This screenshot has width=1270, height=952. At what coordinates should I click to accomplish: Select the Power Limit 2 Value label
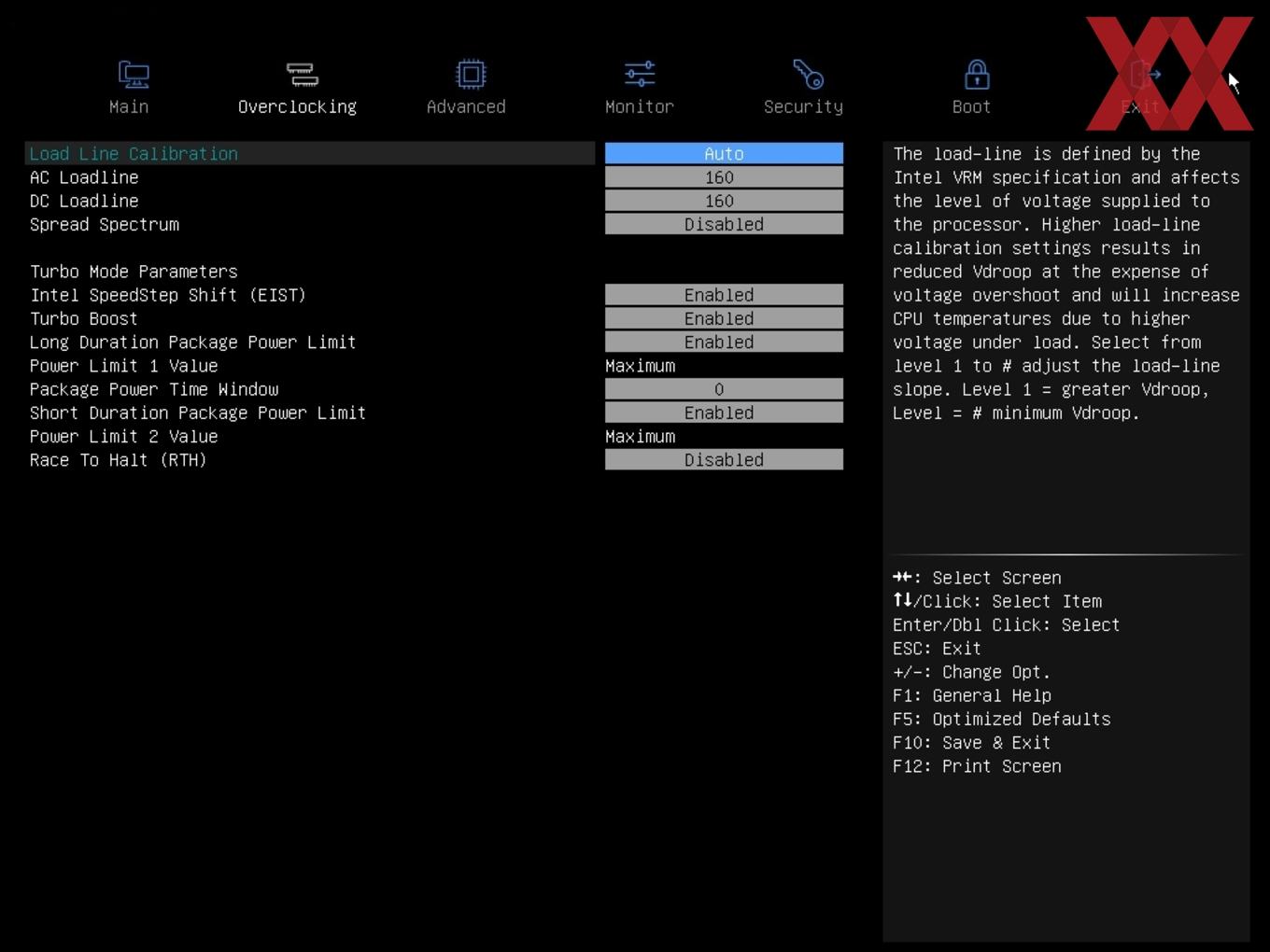point(123,436)
